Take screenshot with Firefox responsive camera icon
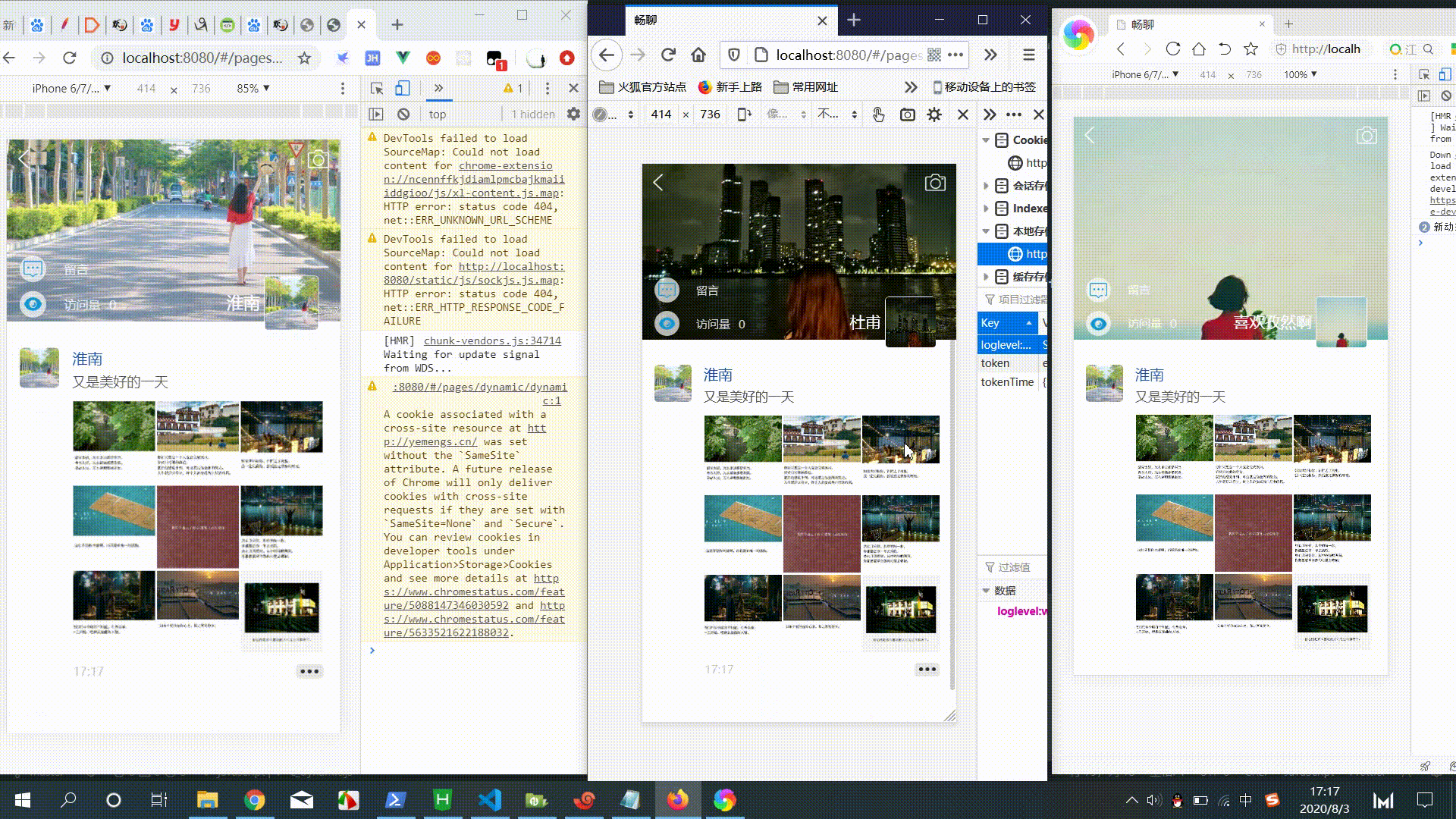 click(x=907, y=115)
